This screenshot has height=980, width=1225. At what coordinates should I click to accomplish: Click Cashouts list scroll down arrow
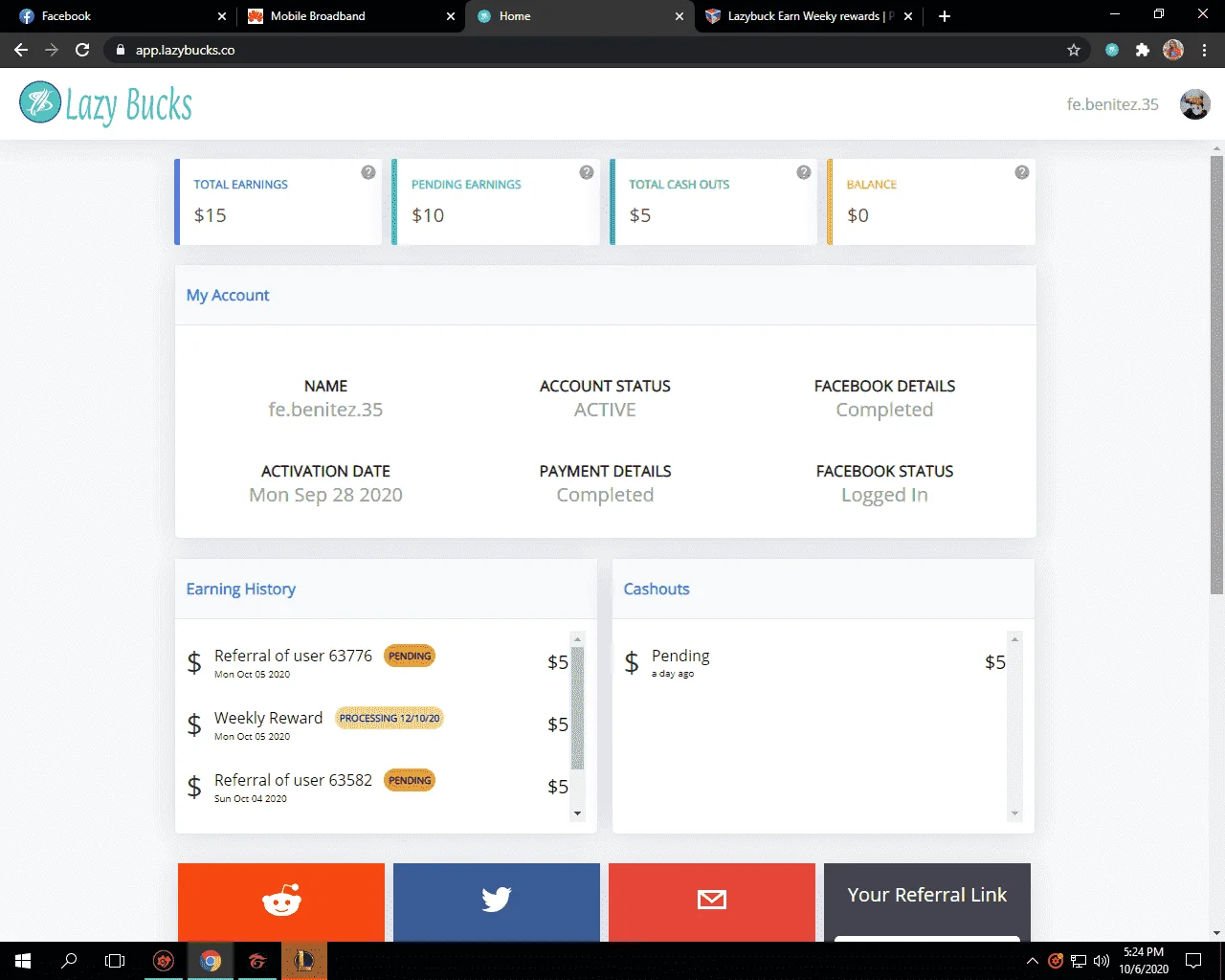coord(1014,813)
